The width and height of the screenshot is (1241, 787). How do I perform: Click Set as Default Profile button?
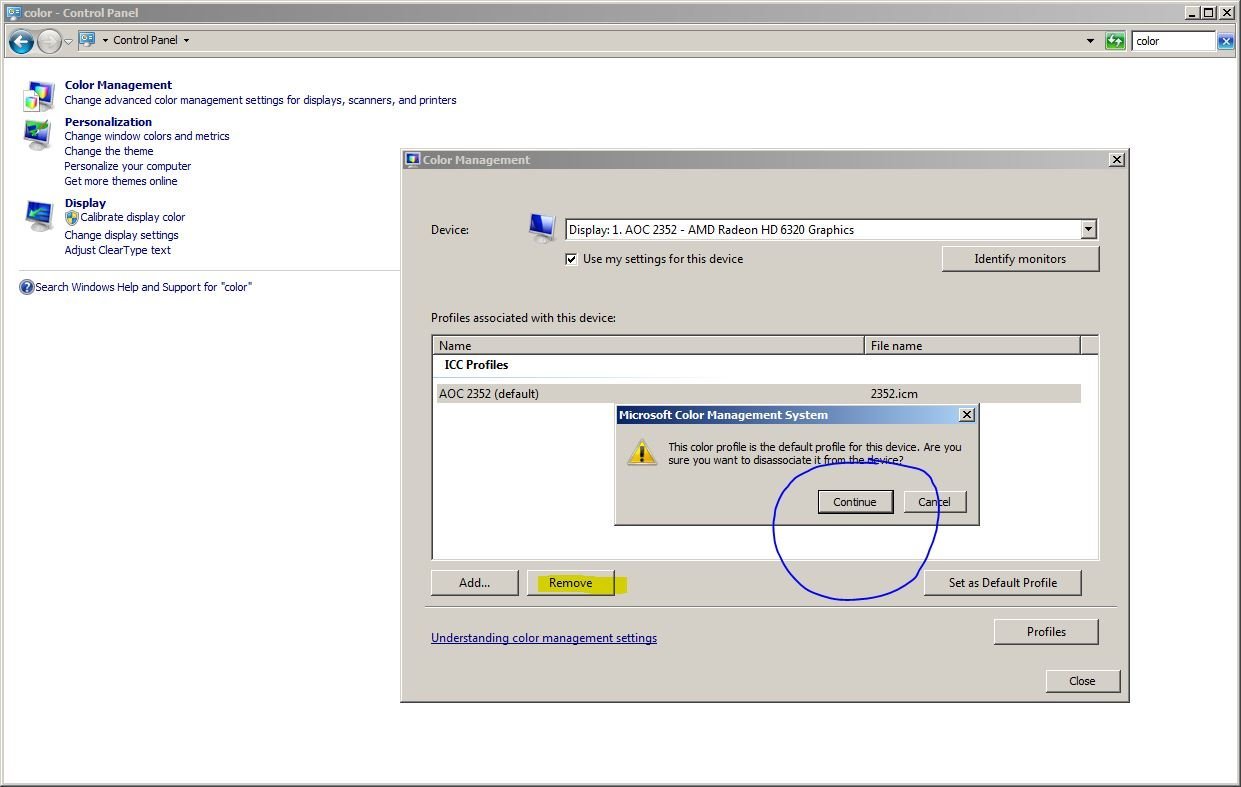1003,583
